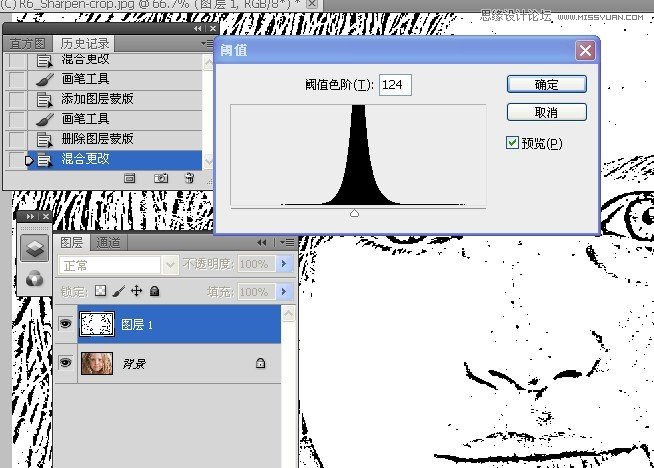
Task: Open the history panel flyout menu
Action: click(x=206, y=43)
